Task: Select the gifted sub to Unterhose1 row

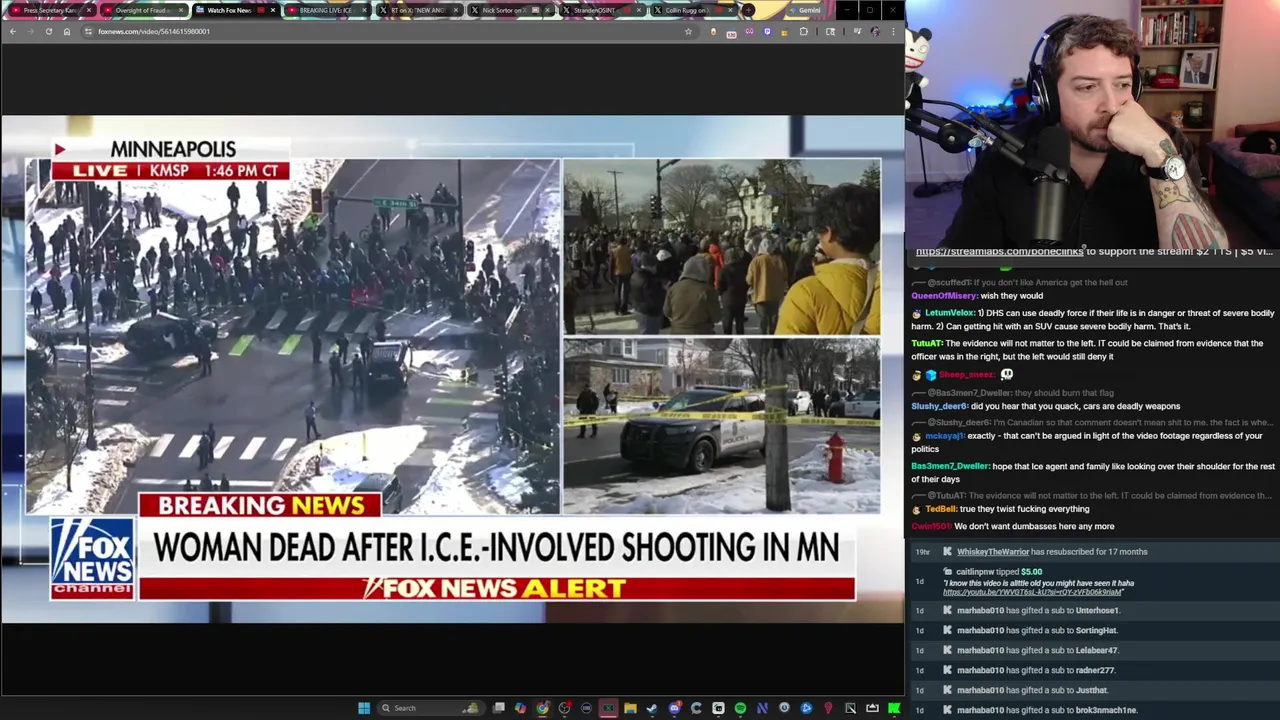Action: (x=1095, y=610)
